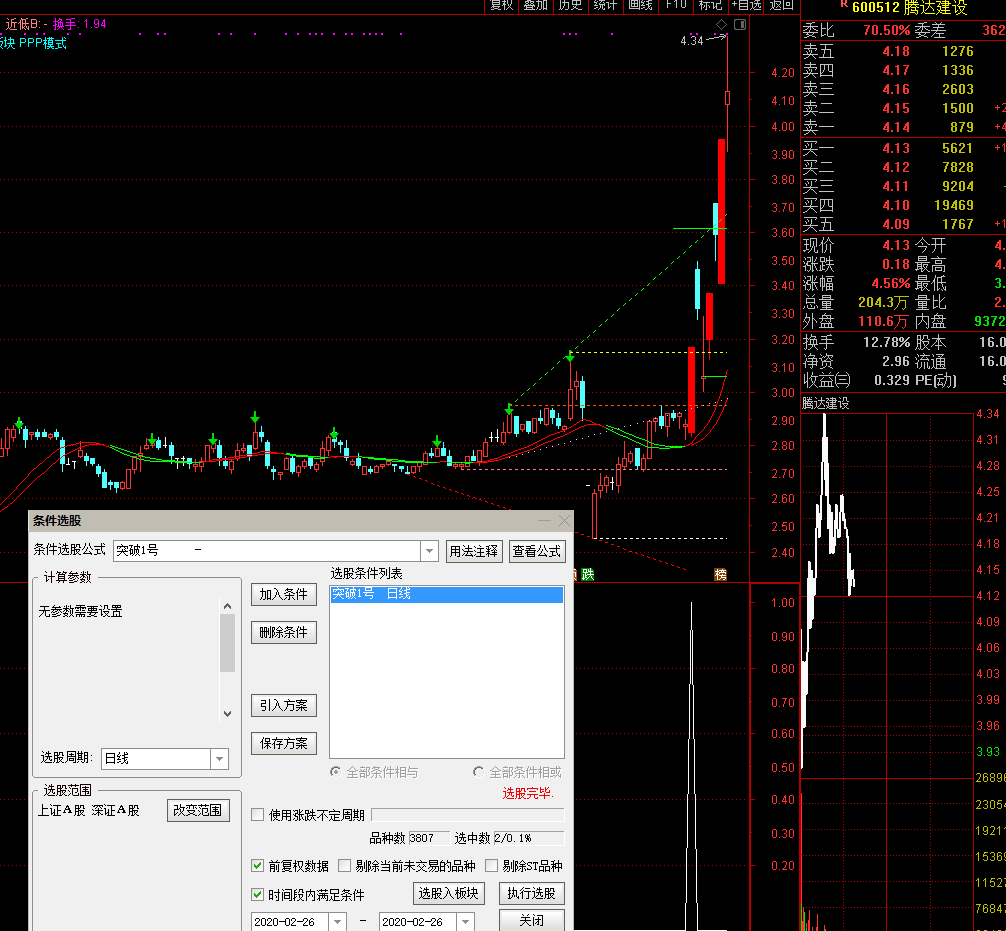The image size is (1006, 931).
Task: Click the 4.34 high price label on chart
Action: [x=692, y=40]
